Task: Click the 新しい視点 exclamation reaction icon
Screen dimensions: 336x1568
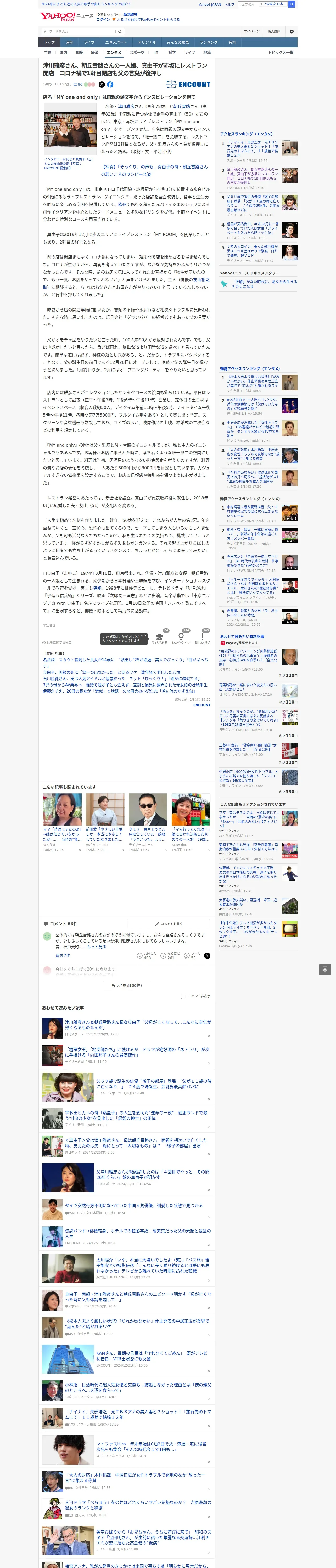Action: [203, 637]
